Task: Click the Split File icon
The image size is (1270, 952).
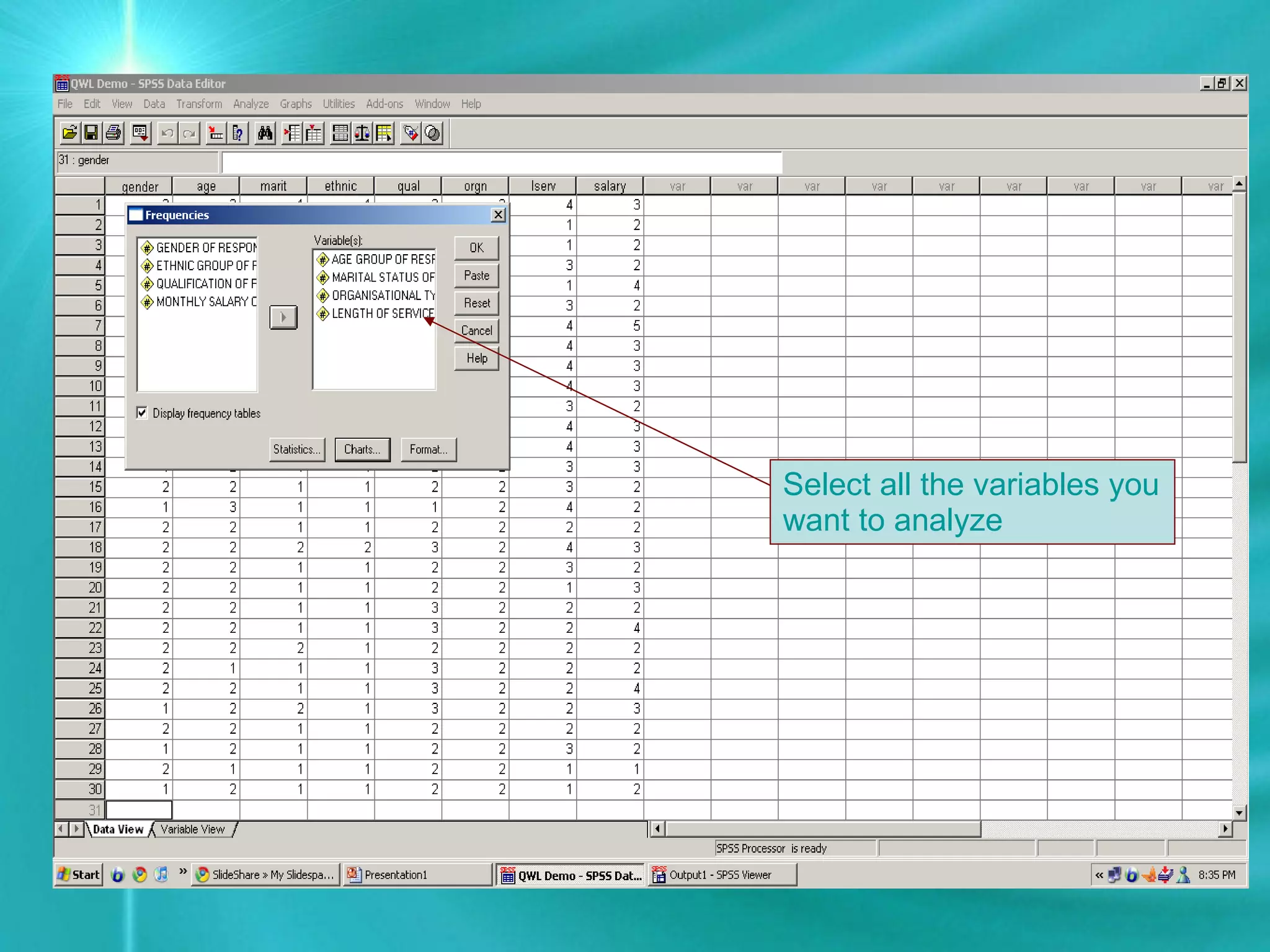Action: point(340,133)
